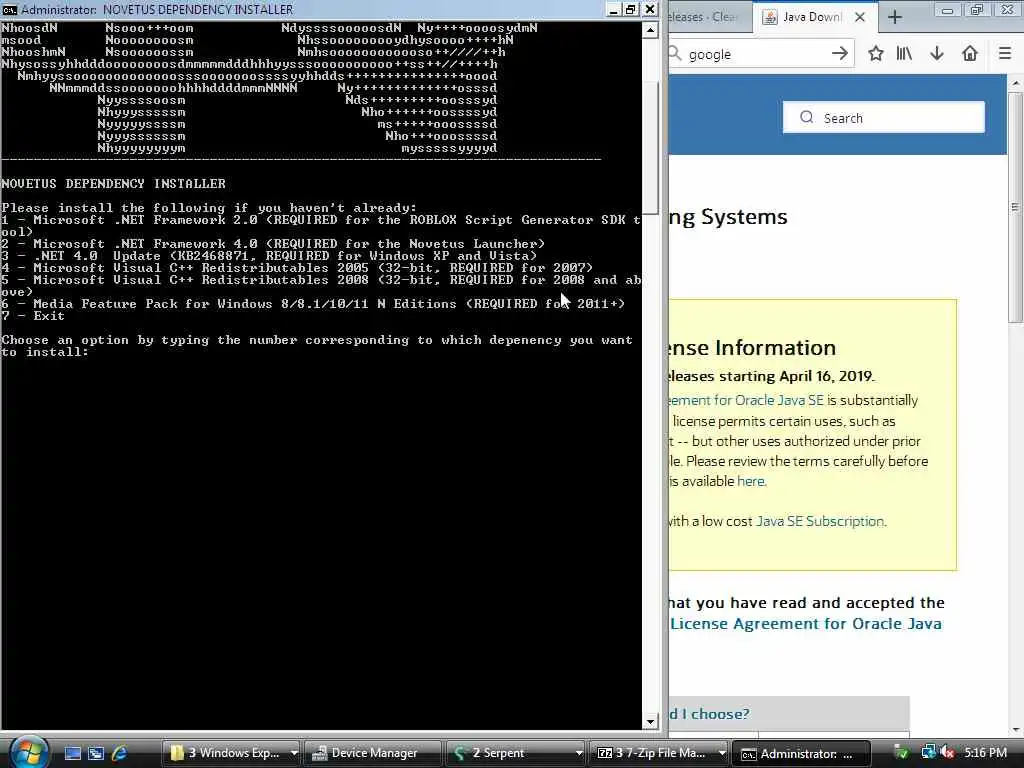Click the .NET Framework 4.0 option line
1024x768 pixels.
(x=273, y=244)
